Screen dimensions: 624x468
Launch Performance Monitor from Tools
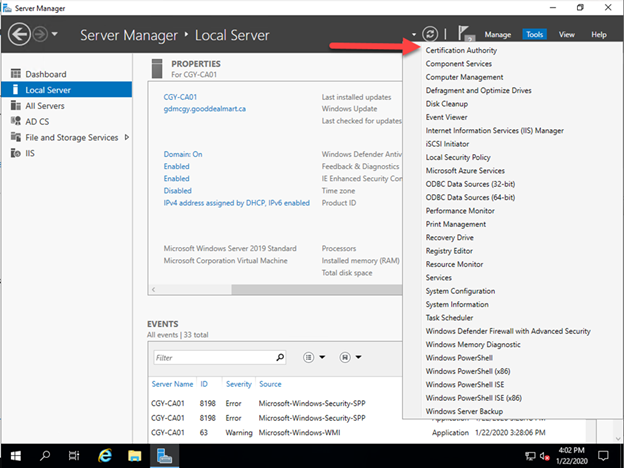tap(460, 211)
